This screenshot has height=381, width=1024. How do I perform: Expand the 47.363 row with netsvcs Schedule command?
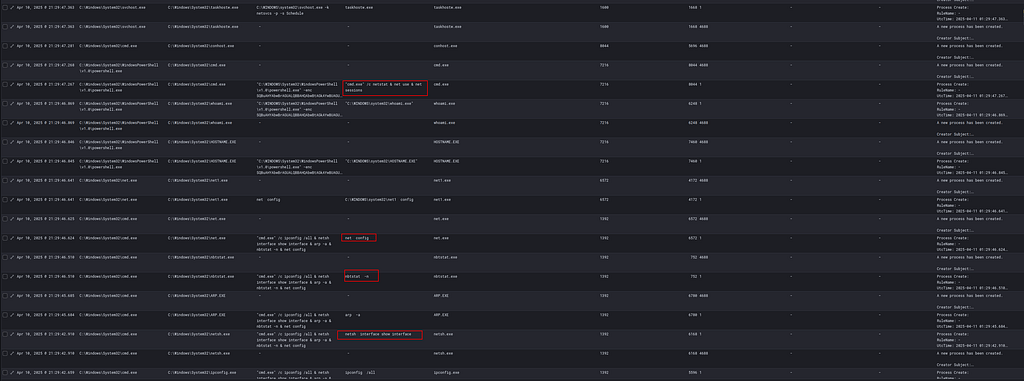(12, 7)
